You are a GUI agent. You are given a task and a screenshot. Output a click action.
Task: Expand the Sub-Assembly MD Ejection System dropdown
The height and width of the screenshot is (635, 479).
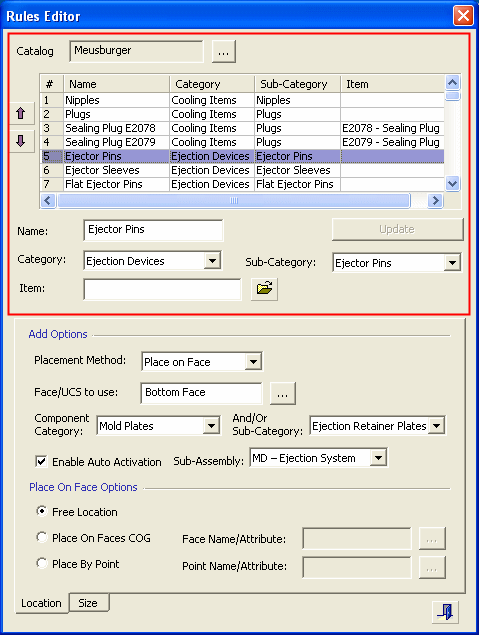coord(378,458)
